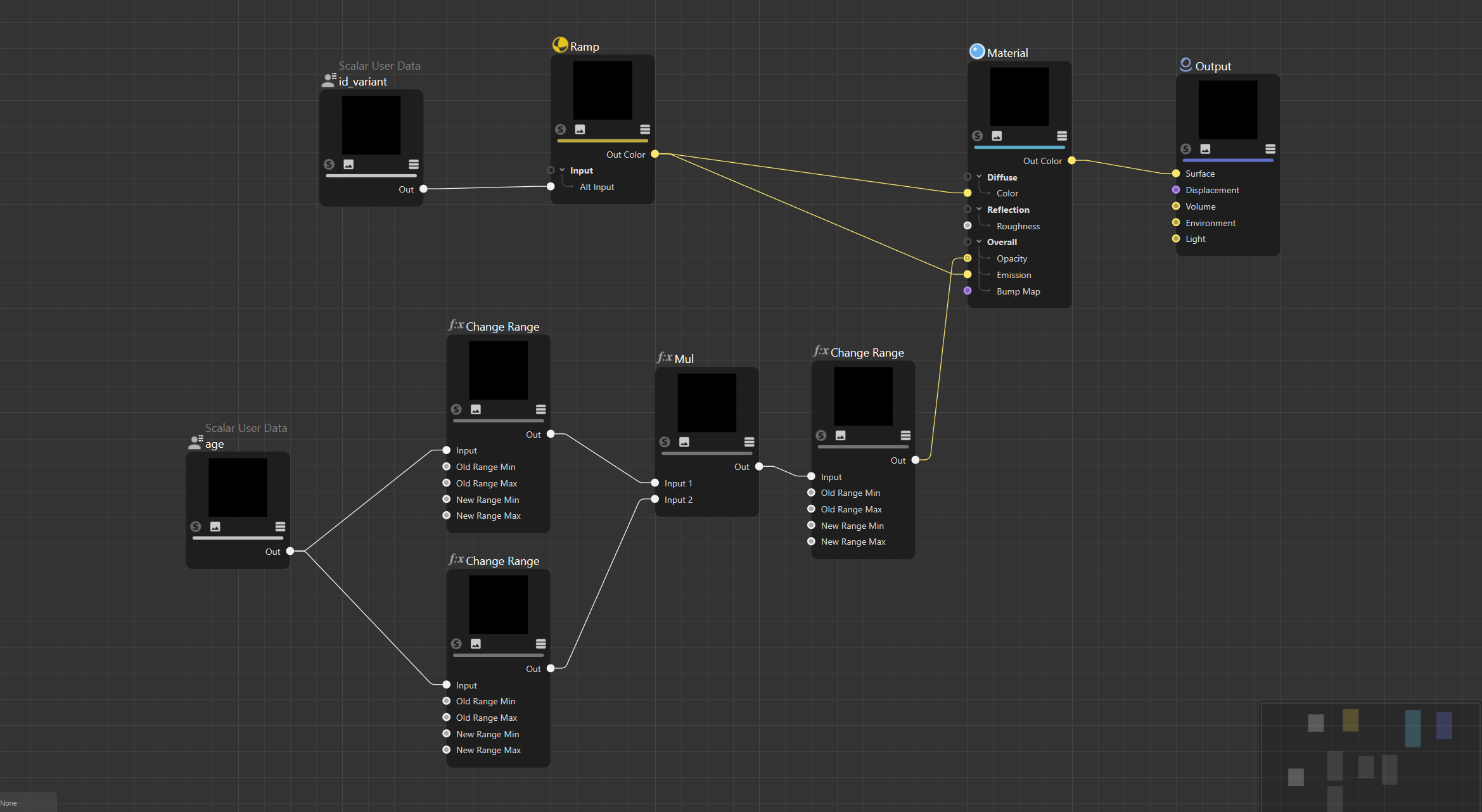
Task: Click the image preview icon on Output node
Action: coord(1205,149)
